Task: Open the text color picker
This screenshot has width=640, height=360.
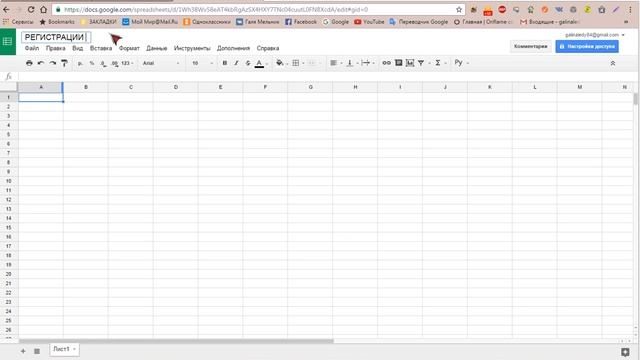Action: point(260,63)
